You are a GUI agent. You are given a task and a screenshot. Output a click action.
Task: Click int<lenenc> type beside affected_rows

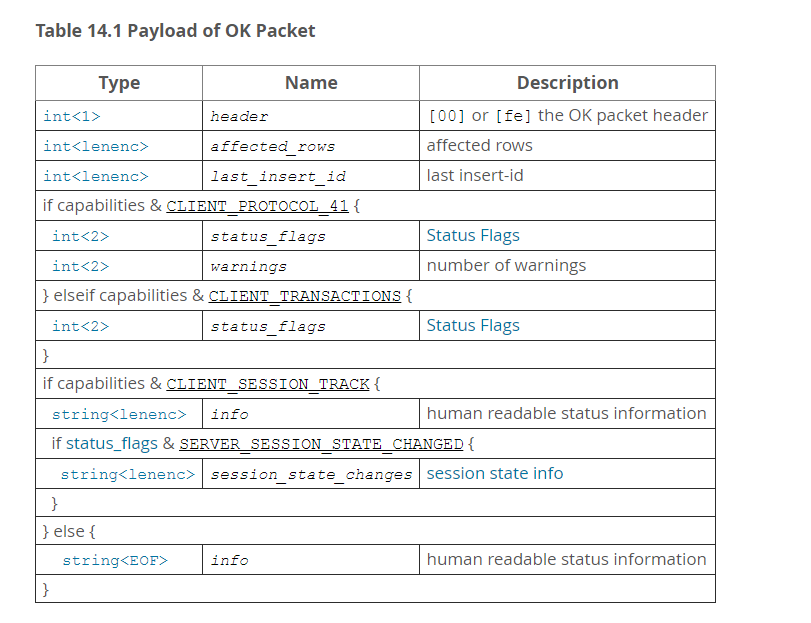pos(95,146)
